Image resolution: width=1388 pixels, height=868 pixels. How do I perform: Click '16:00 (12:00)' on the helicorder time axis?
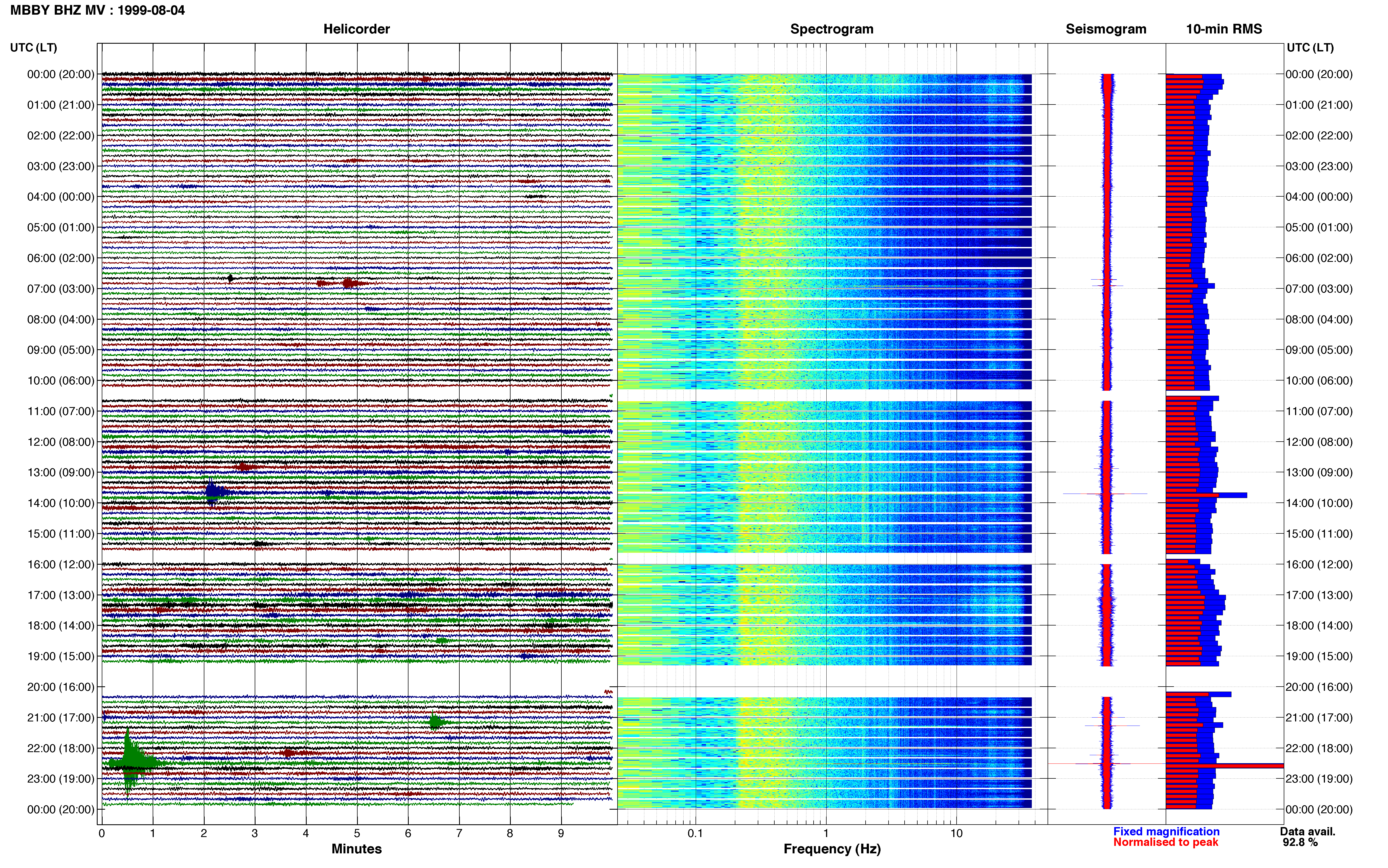click(61, 564)
